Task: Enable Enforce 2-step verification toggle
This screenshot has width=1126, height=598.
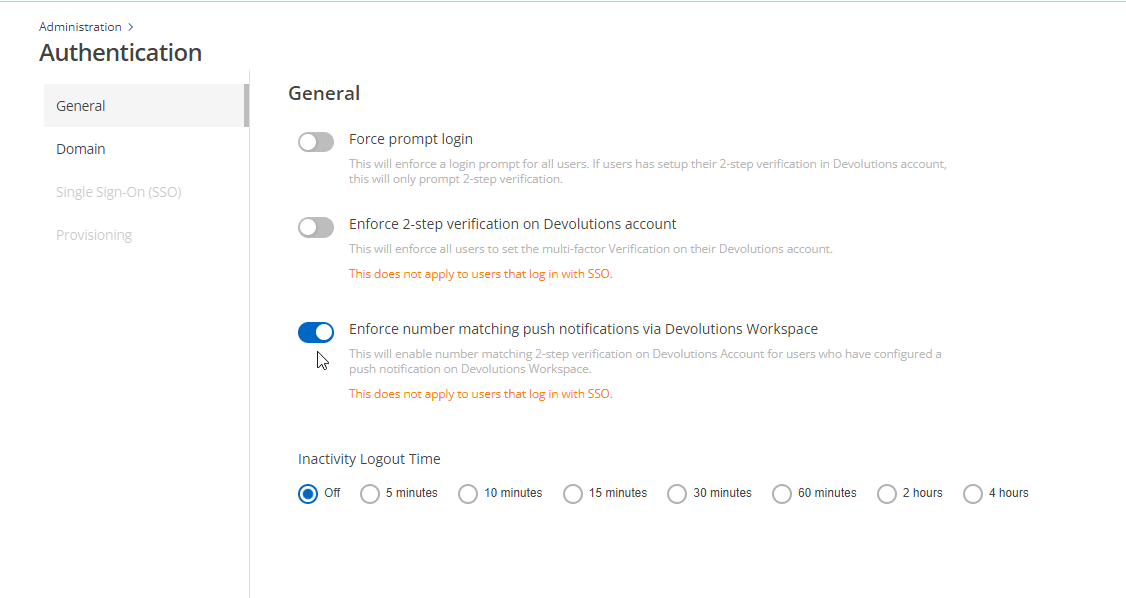Action: pos(316,227)
